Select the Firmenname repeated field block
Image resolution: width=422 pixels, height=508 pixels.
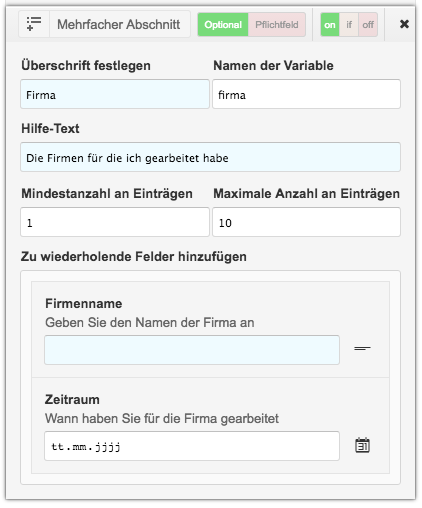point(210,330)
